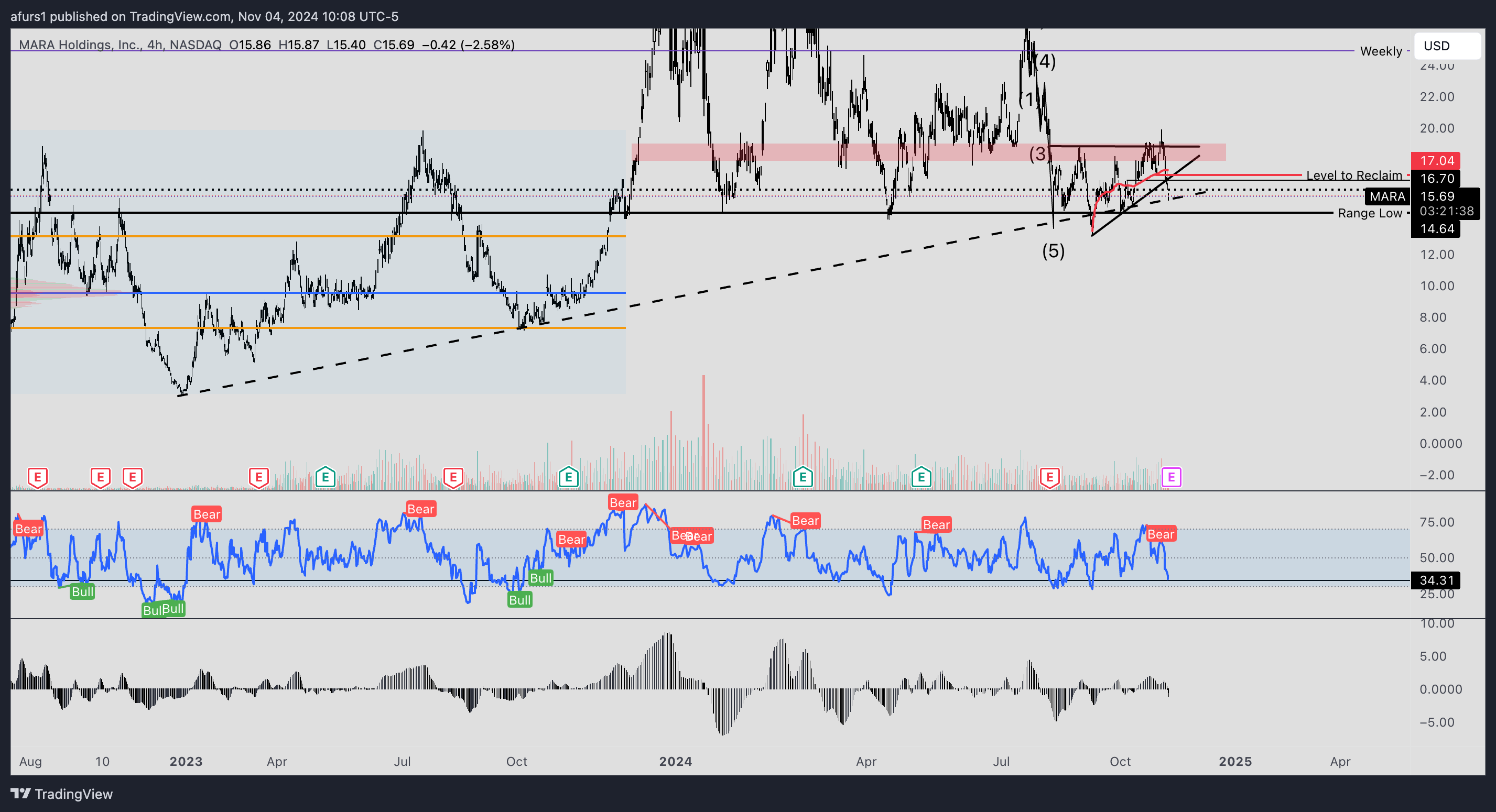Screen dimensions: 1496x812
Task: Select the (5) Elliott wave label
Action: coord(1053,251)
